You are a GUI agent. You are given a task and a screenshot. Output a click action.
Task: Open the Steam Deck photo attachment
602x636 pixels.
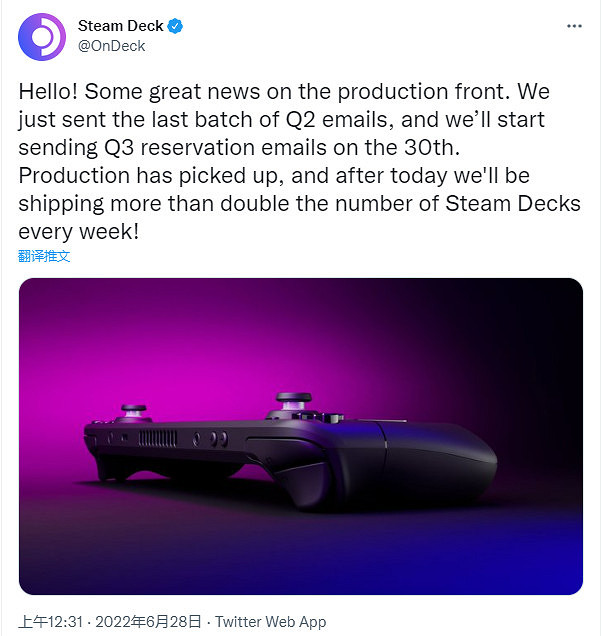(300, 436)
